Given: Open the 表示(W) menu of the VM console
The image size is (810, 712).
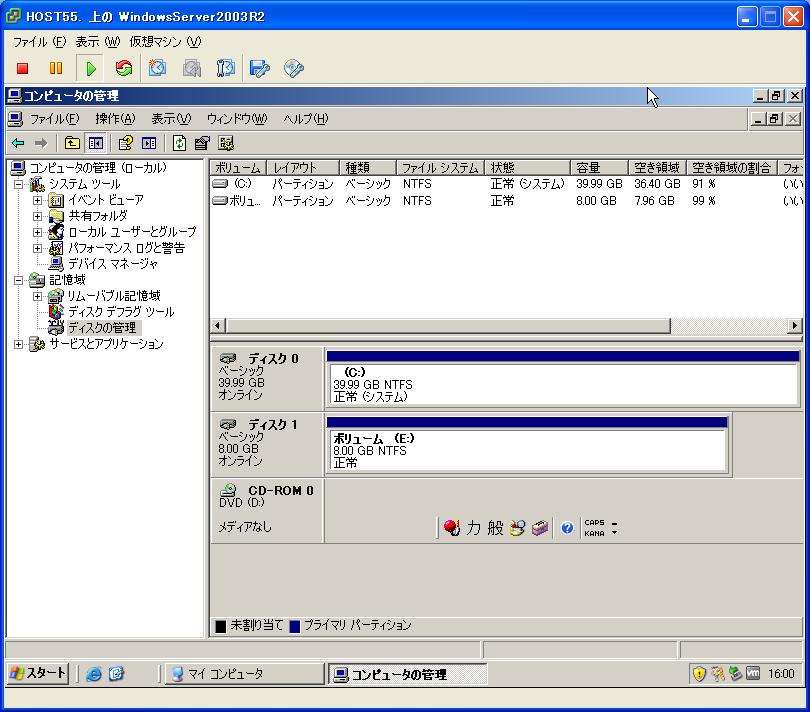Looking at the screenshot, I should point(97,42).
